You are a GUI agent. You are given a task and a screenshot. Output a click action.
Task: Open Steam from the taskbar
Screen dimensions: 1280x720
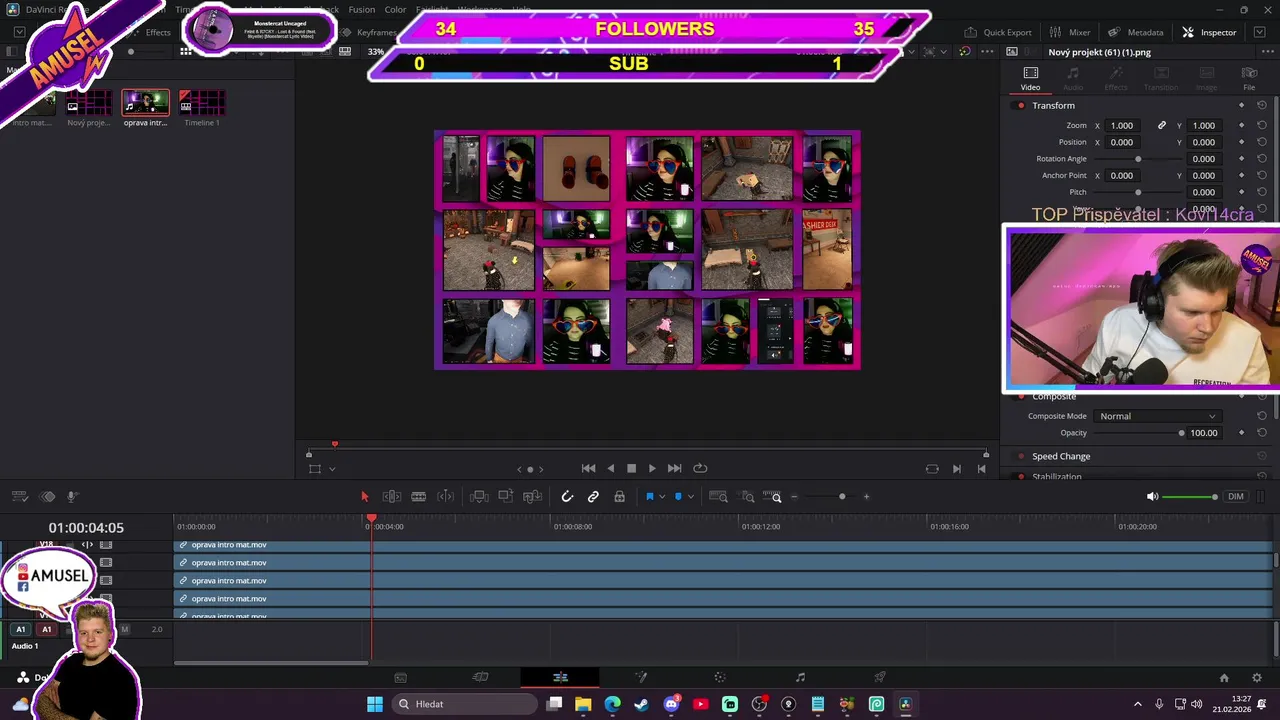click(642, 704)
